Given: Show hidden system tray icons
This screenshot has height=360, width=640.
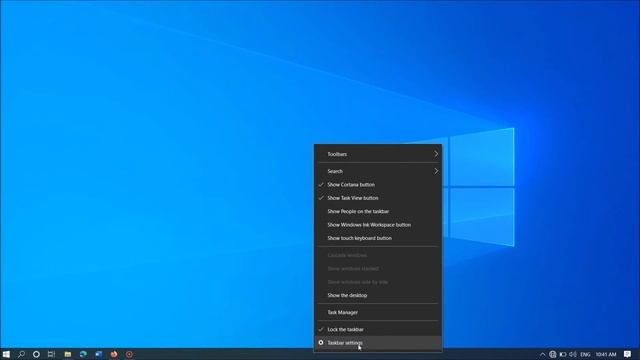Looking at the screenshot, I should point(542,354).
